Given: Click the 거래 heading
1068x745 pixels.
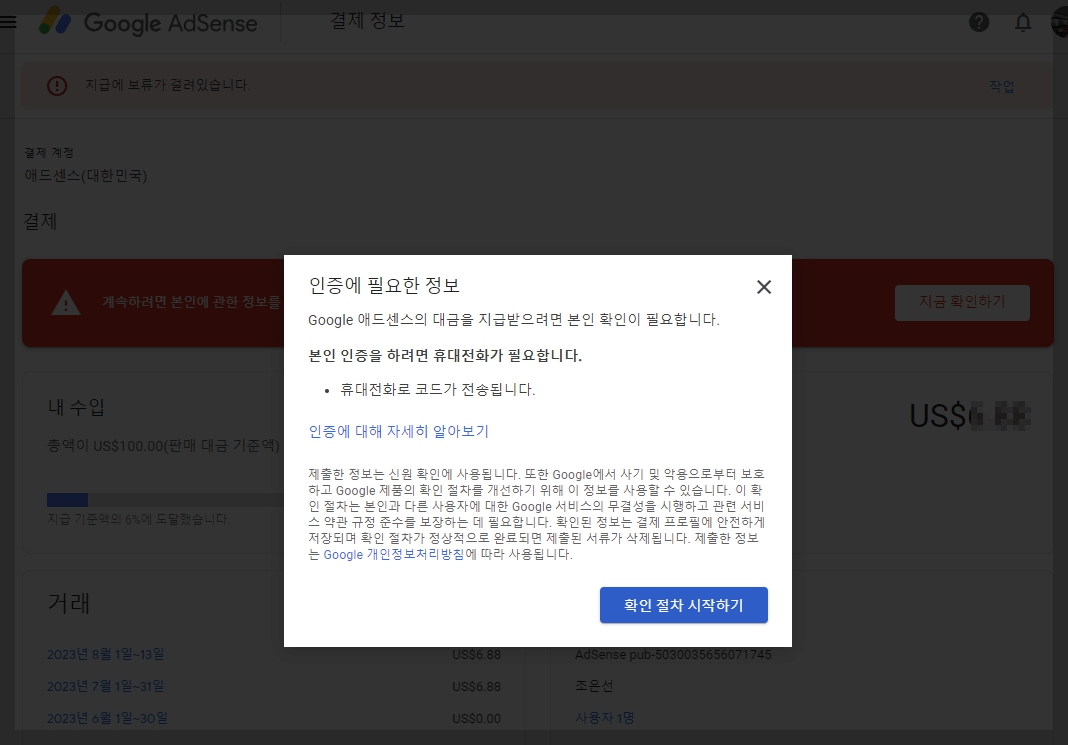Looking at the screenshot, I should pos(69,603).
